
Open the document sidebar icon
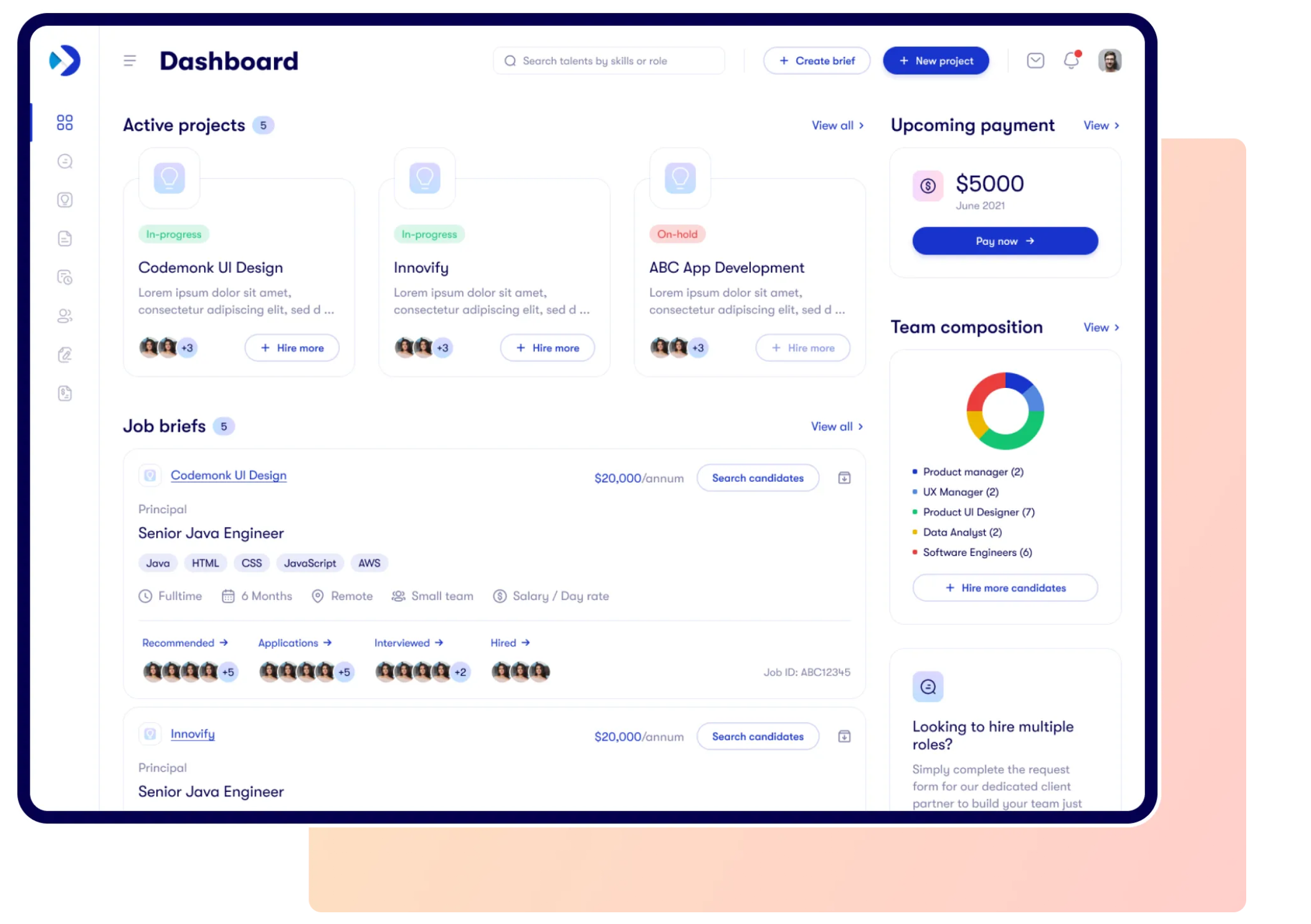tap(65, 238)
